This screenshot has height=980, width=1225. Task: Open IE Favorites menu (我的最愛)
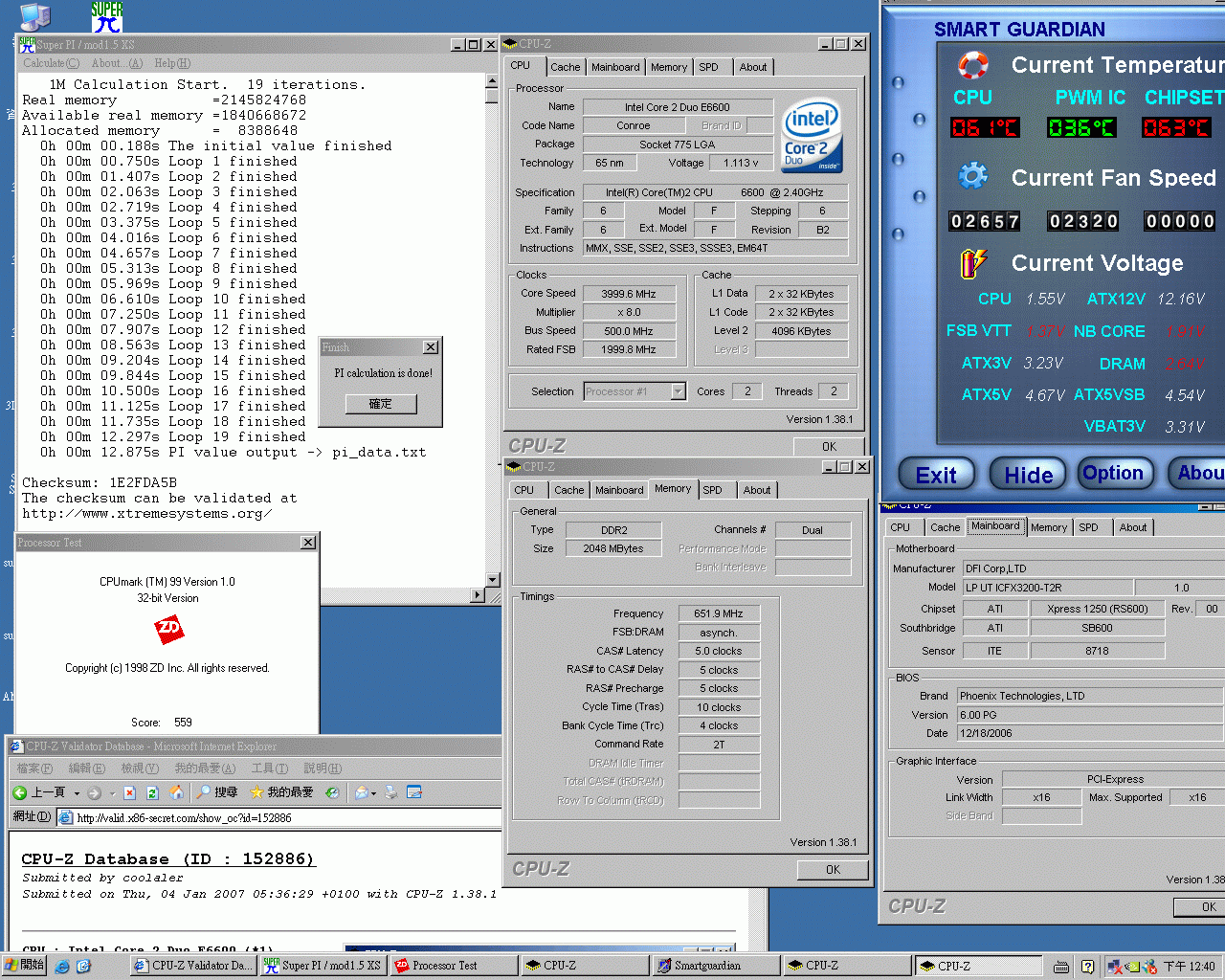[x=205, y=768]
